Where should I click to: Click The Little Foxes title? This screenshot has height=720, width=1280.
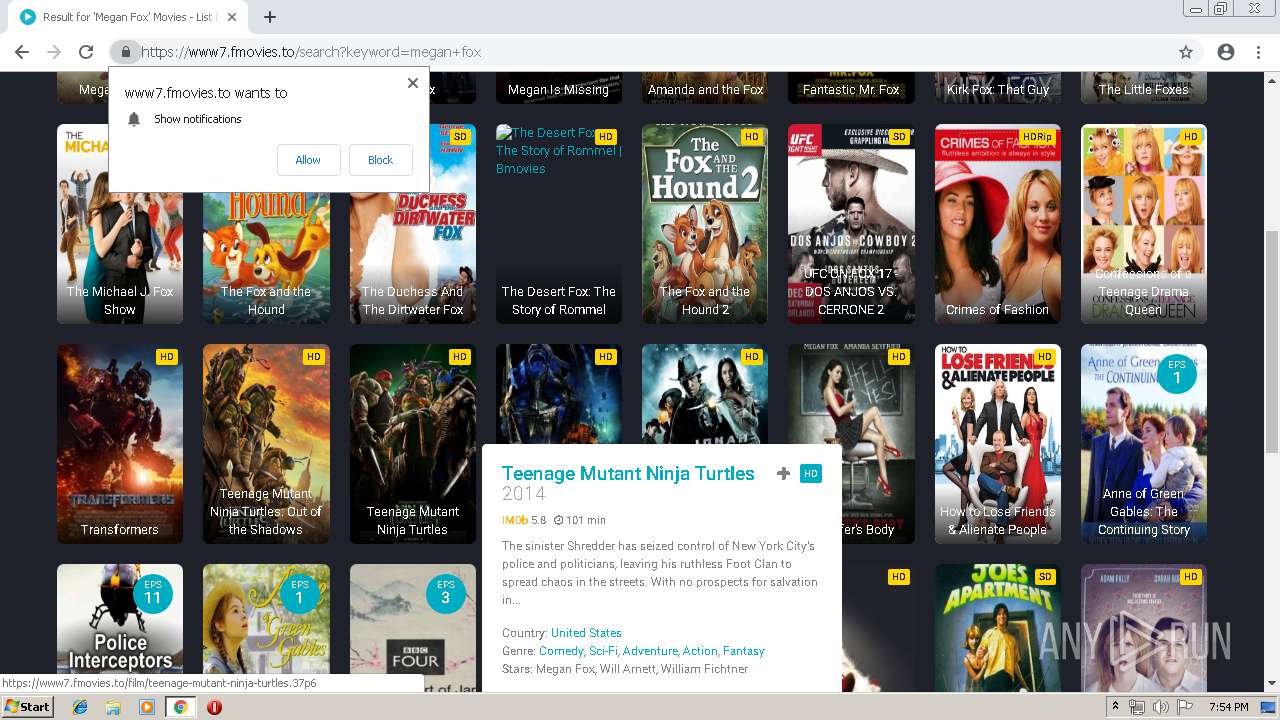(x=1144, y=89)
